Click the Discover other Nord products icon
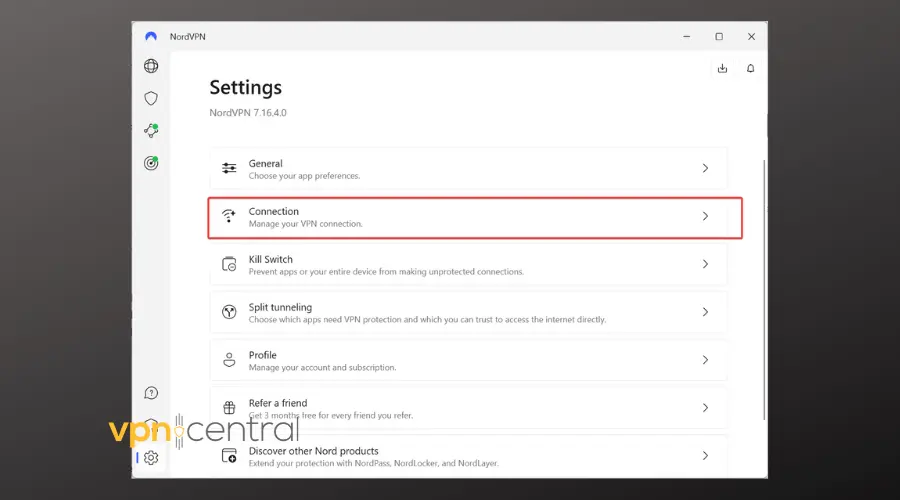The image size is (900, 500). point(229,456)
